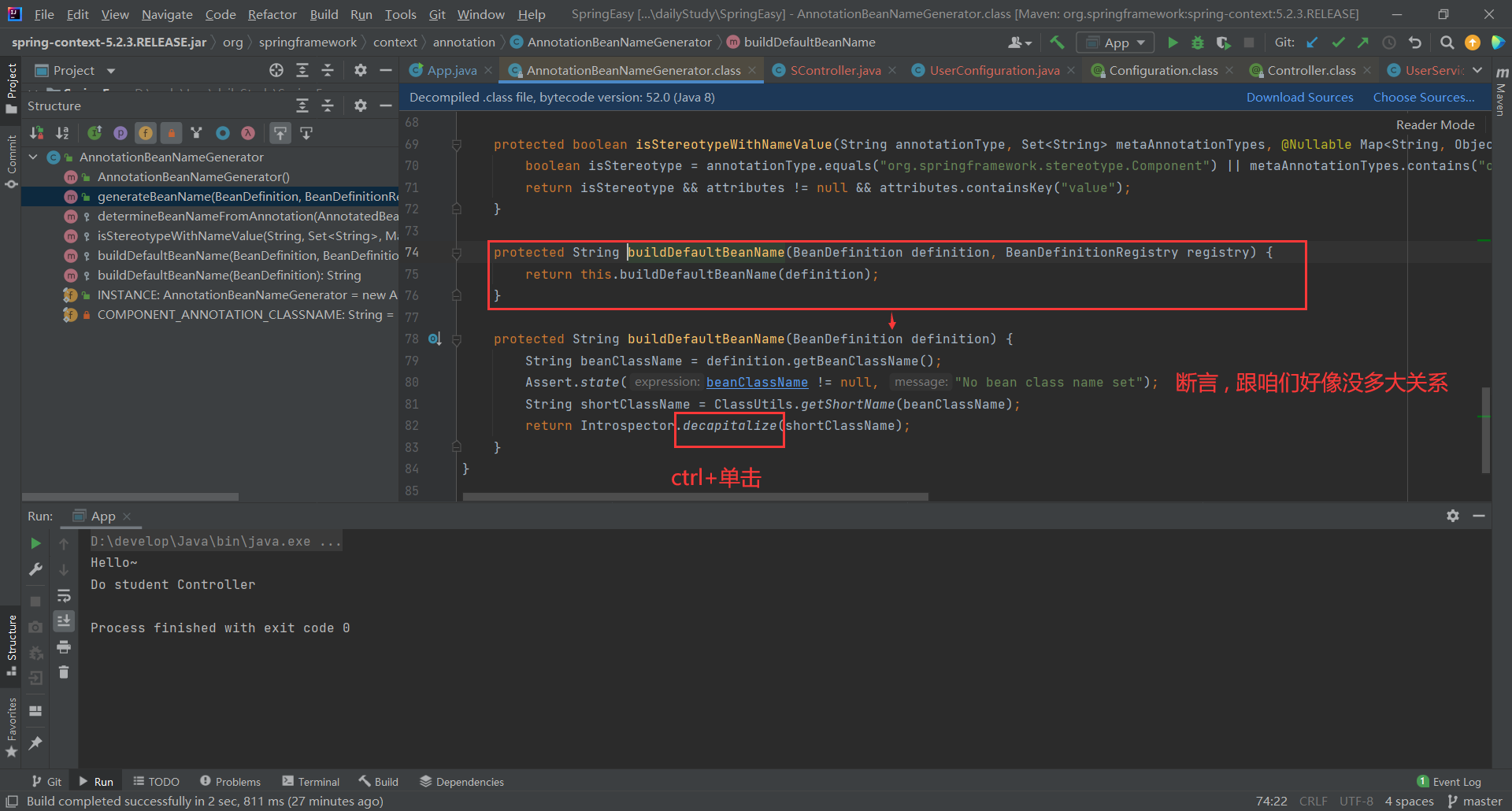Screen dimensions: 1512x811
Task: Click the Structure panel horizontal scrollbar
Action: [x=130, y=497]
